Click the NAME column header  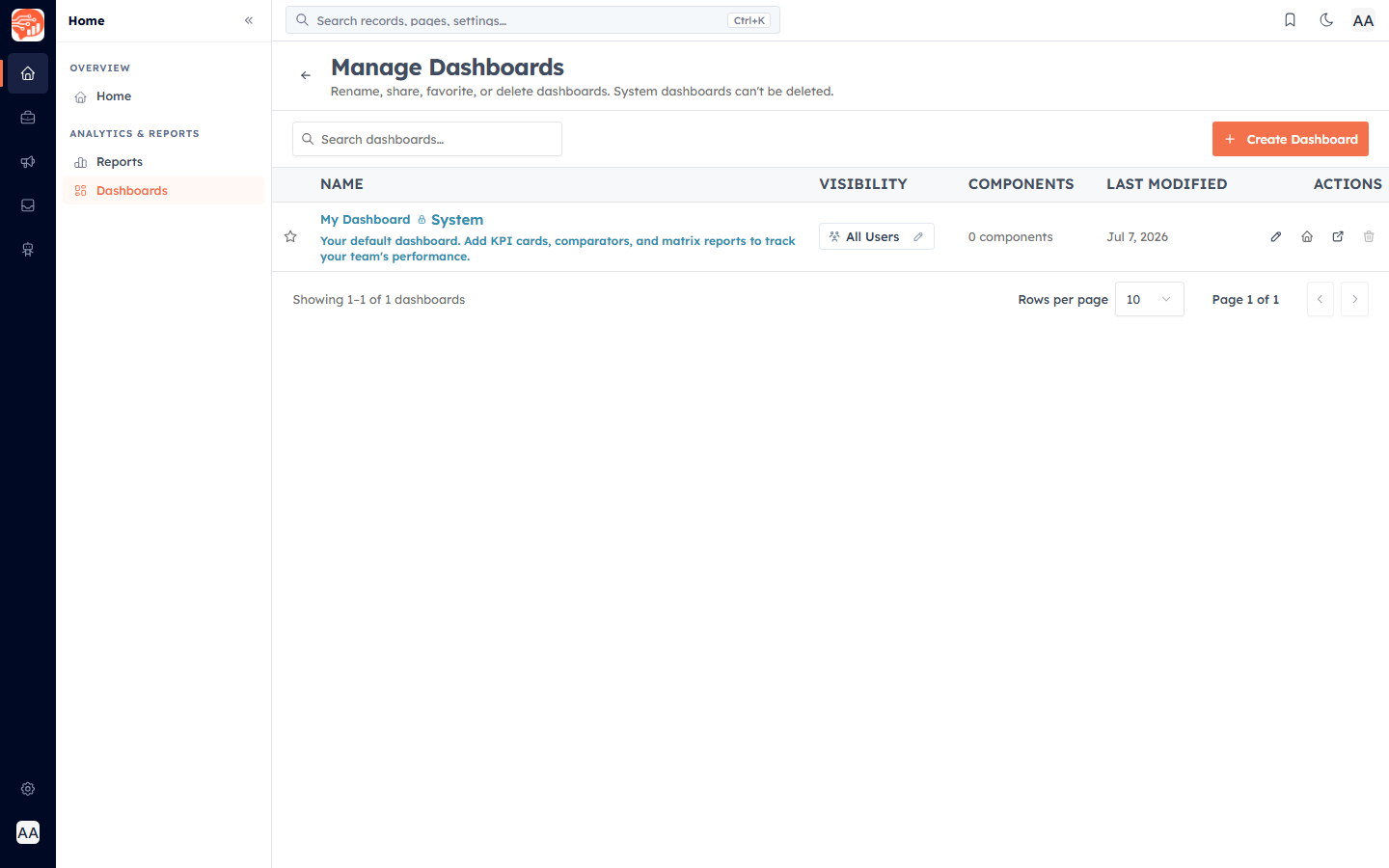tap(341, 184)
